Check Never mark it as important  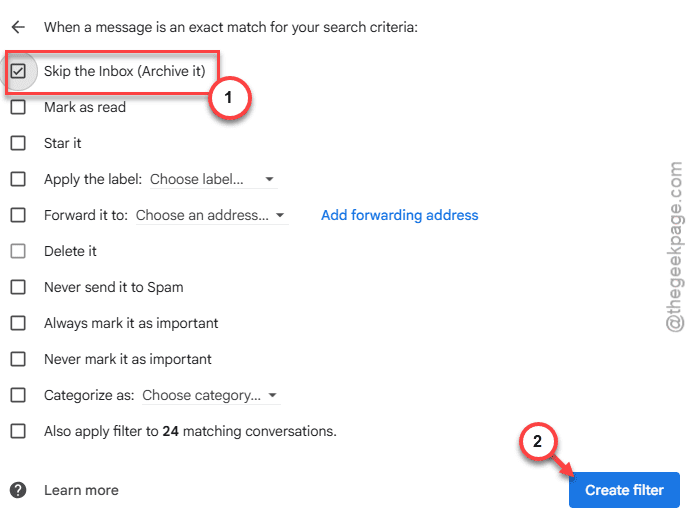pos(18,359)
